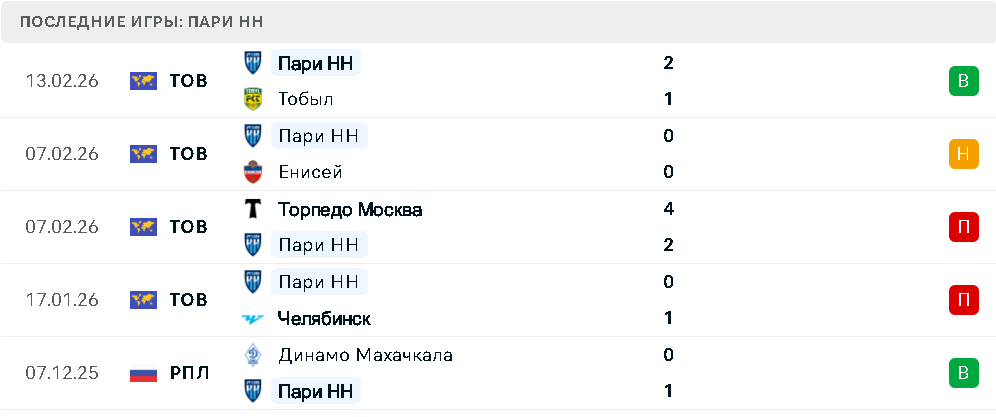Click red П badge for Челябинск match
Viewport: 996px width, 417px height.
click(x=963, y=300)
